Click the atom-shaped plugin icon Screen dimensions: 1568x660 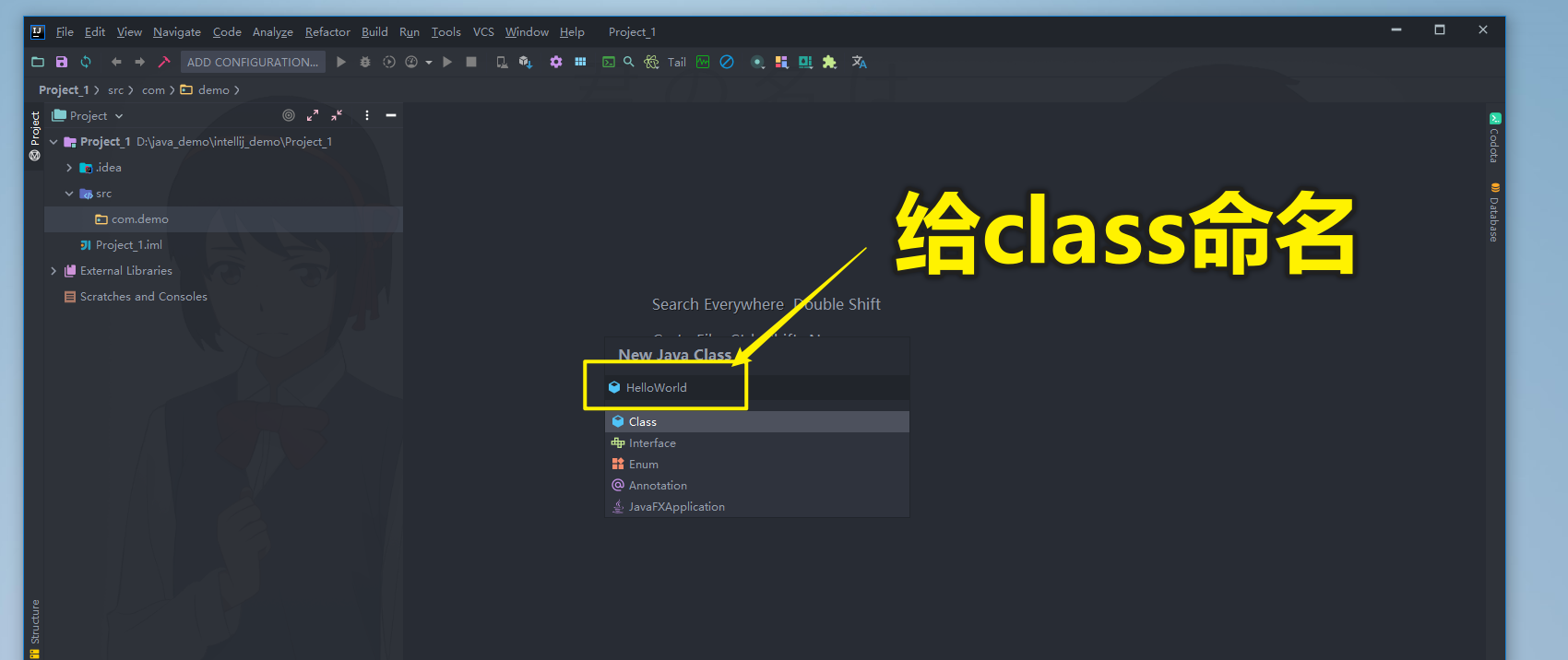coord(652,62)
